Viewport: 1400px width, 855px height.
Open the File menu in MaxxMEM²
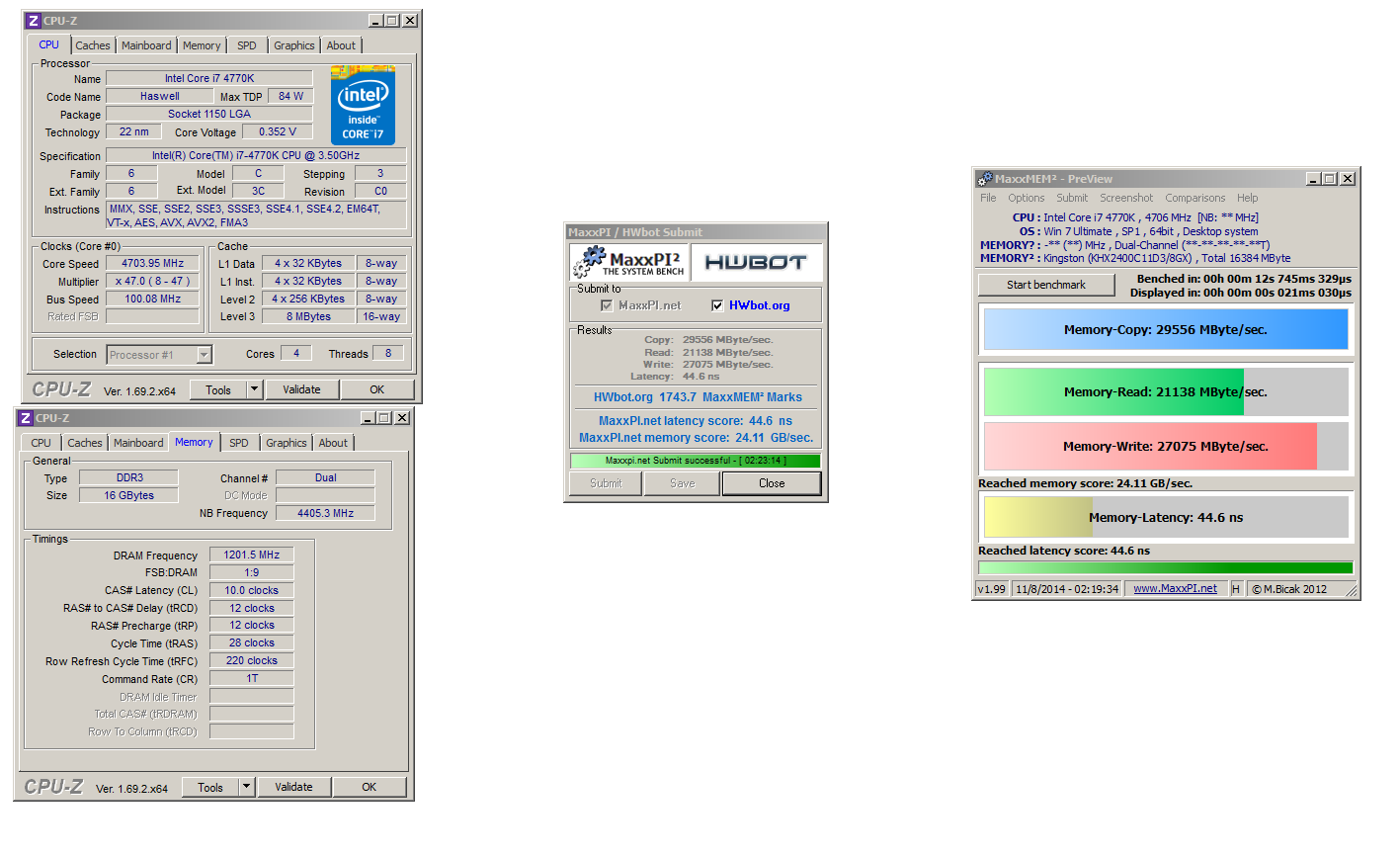click(x=988, y=198)
